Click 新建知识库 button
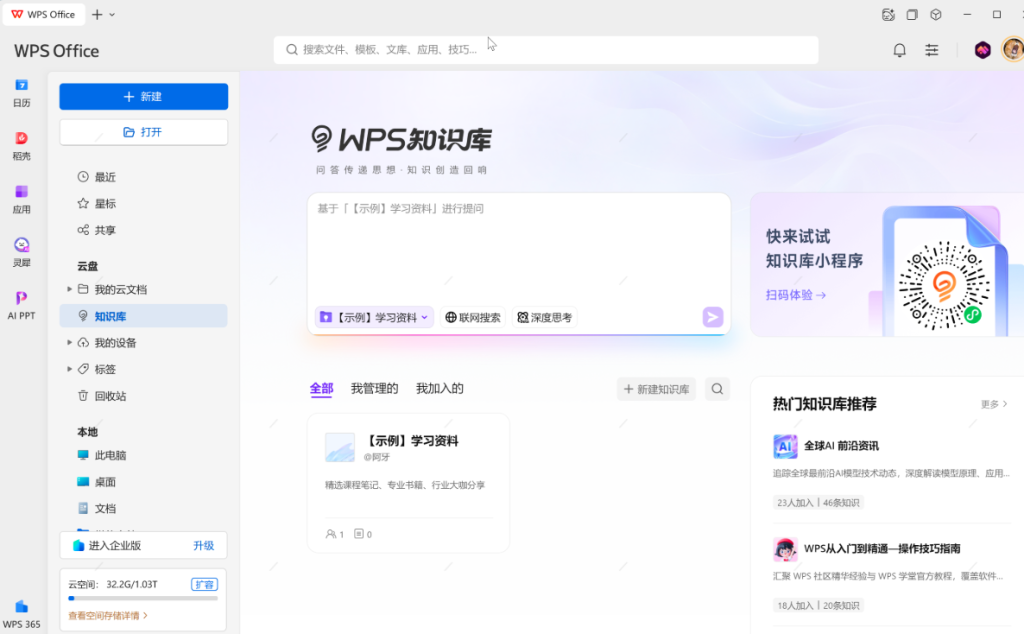 click(656, 389)
